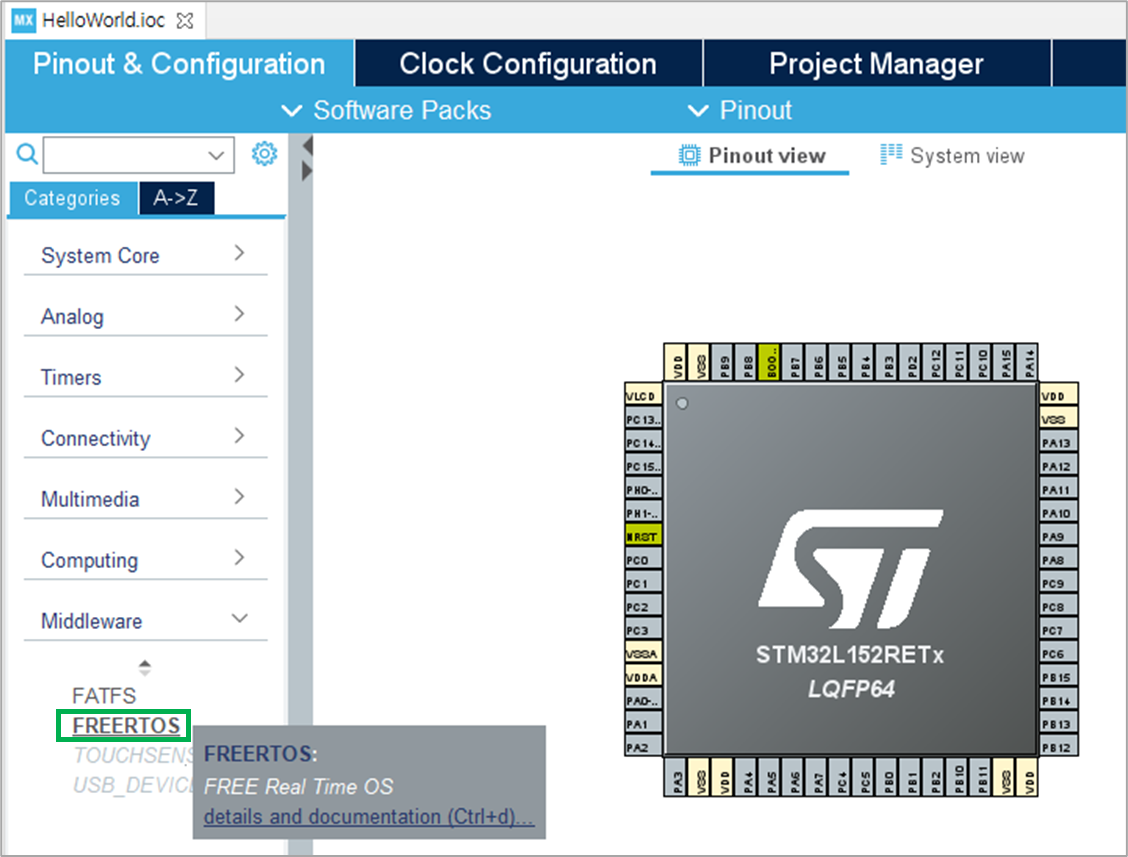The height and width of the screenshot is (857, 1128).
Task: Click the MX icon on HelloWorld.ioc tab
Action: coord(23,20)
